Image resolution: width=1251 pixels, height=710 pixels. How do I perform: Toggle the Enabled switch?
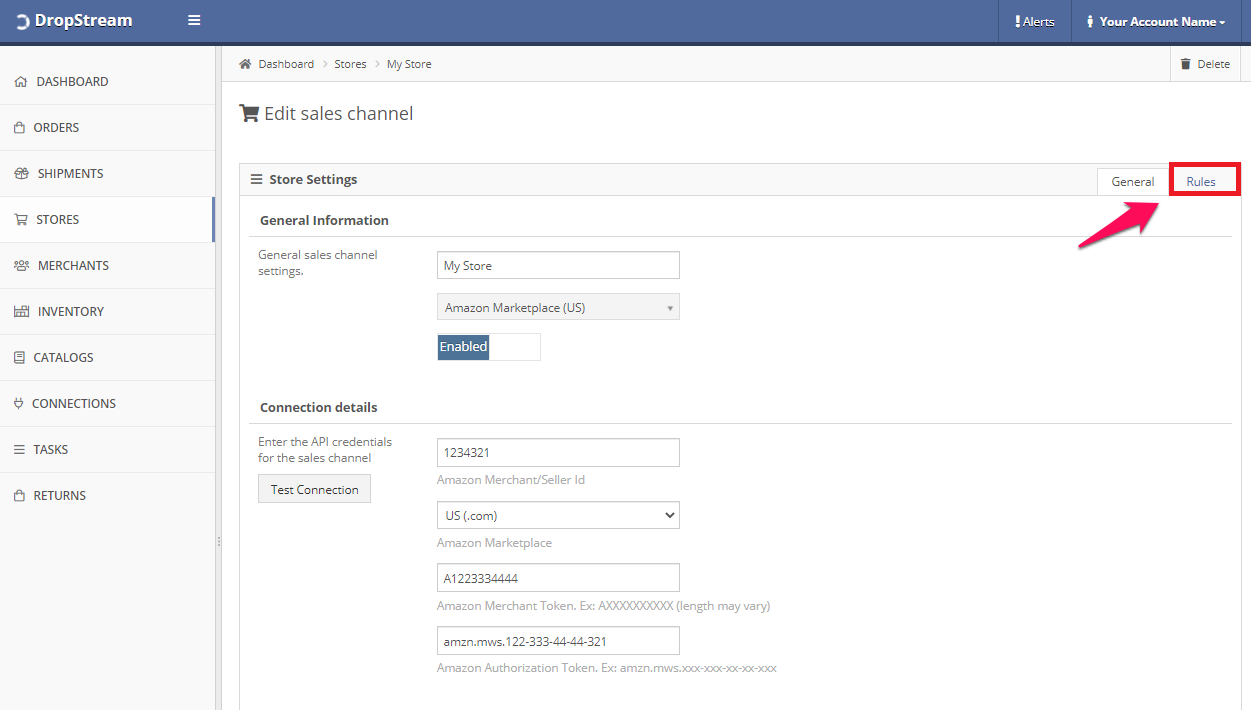[489, 347]
